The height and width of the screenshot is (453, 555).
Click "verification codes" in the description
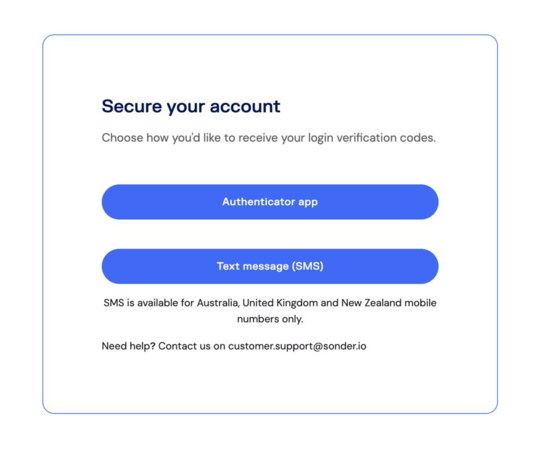tap(386, 138)
